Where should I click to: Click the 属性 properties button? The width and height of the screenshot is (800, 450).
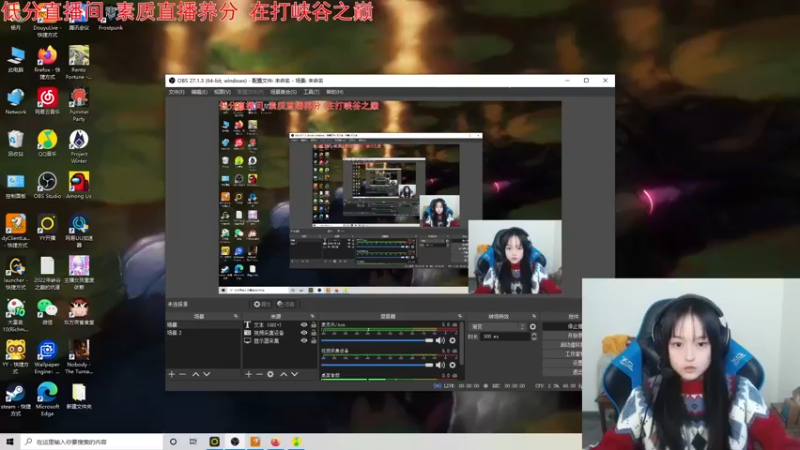point(262,304)
